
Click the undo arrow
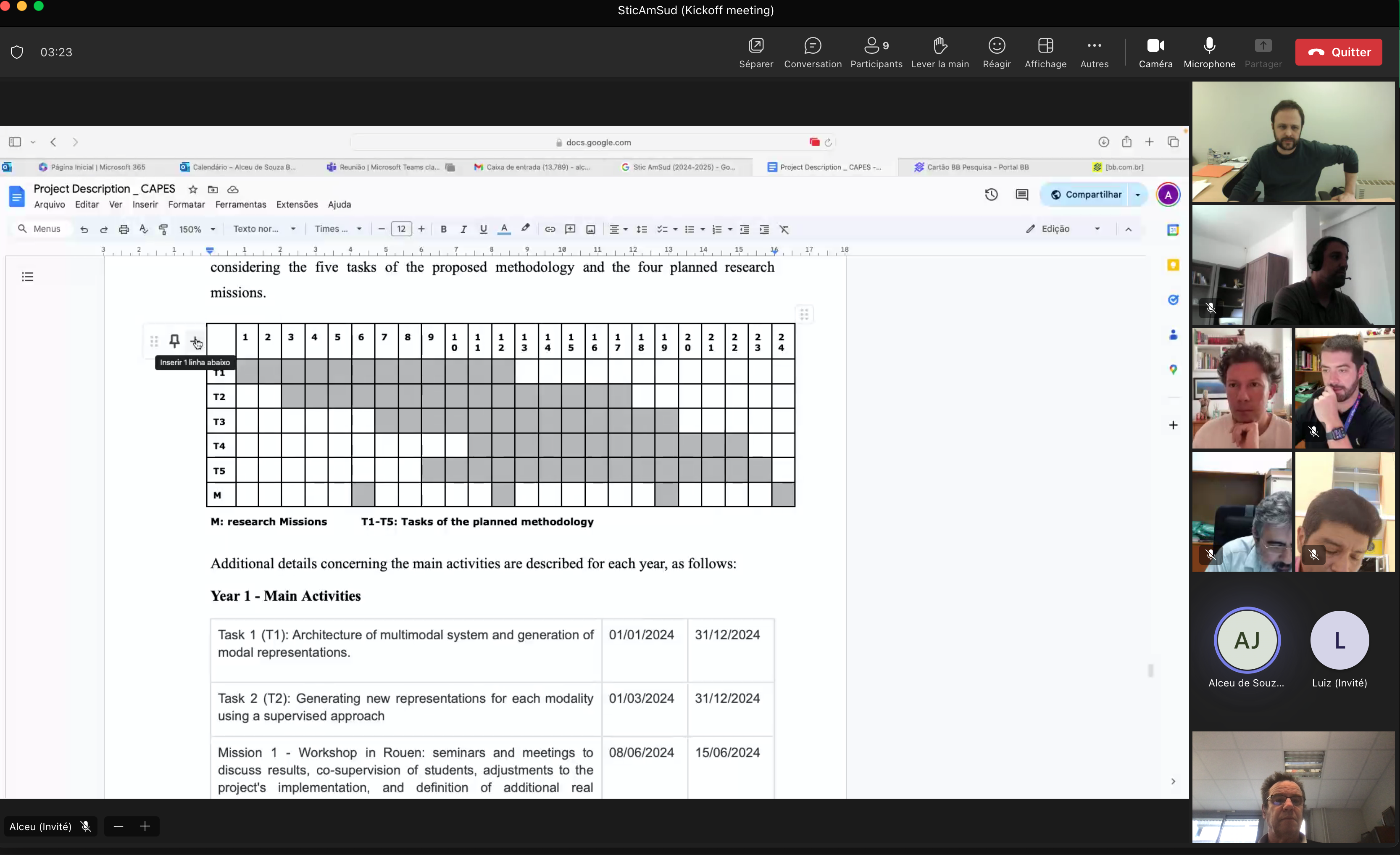coord(84,230)
